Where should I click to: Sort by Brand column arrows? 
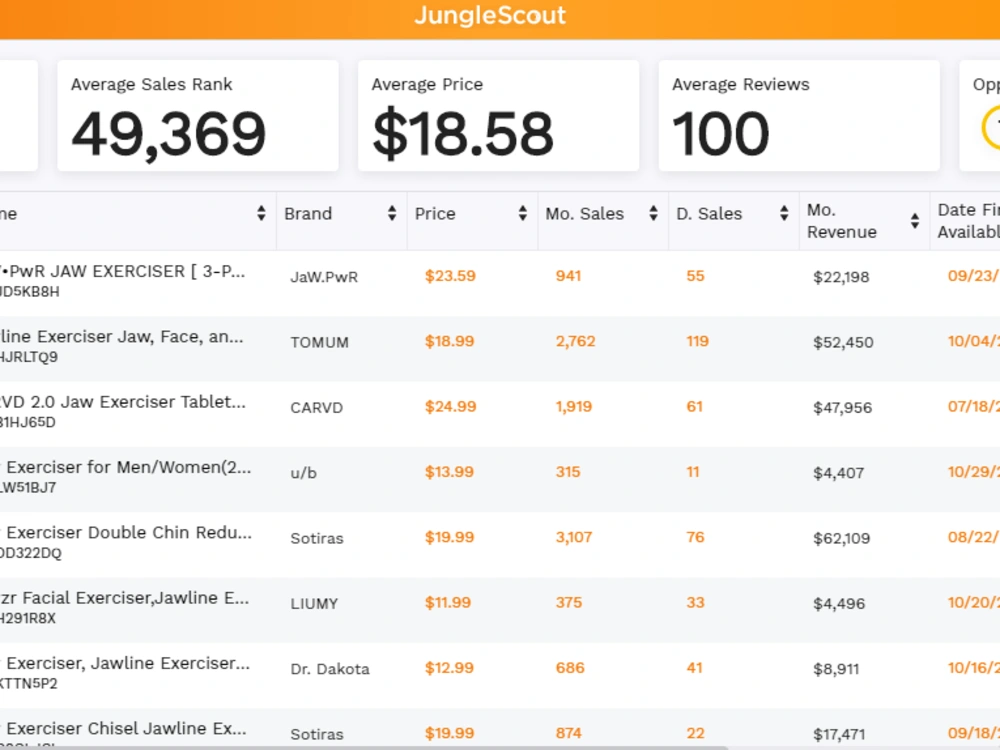392,214
